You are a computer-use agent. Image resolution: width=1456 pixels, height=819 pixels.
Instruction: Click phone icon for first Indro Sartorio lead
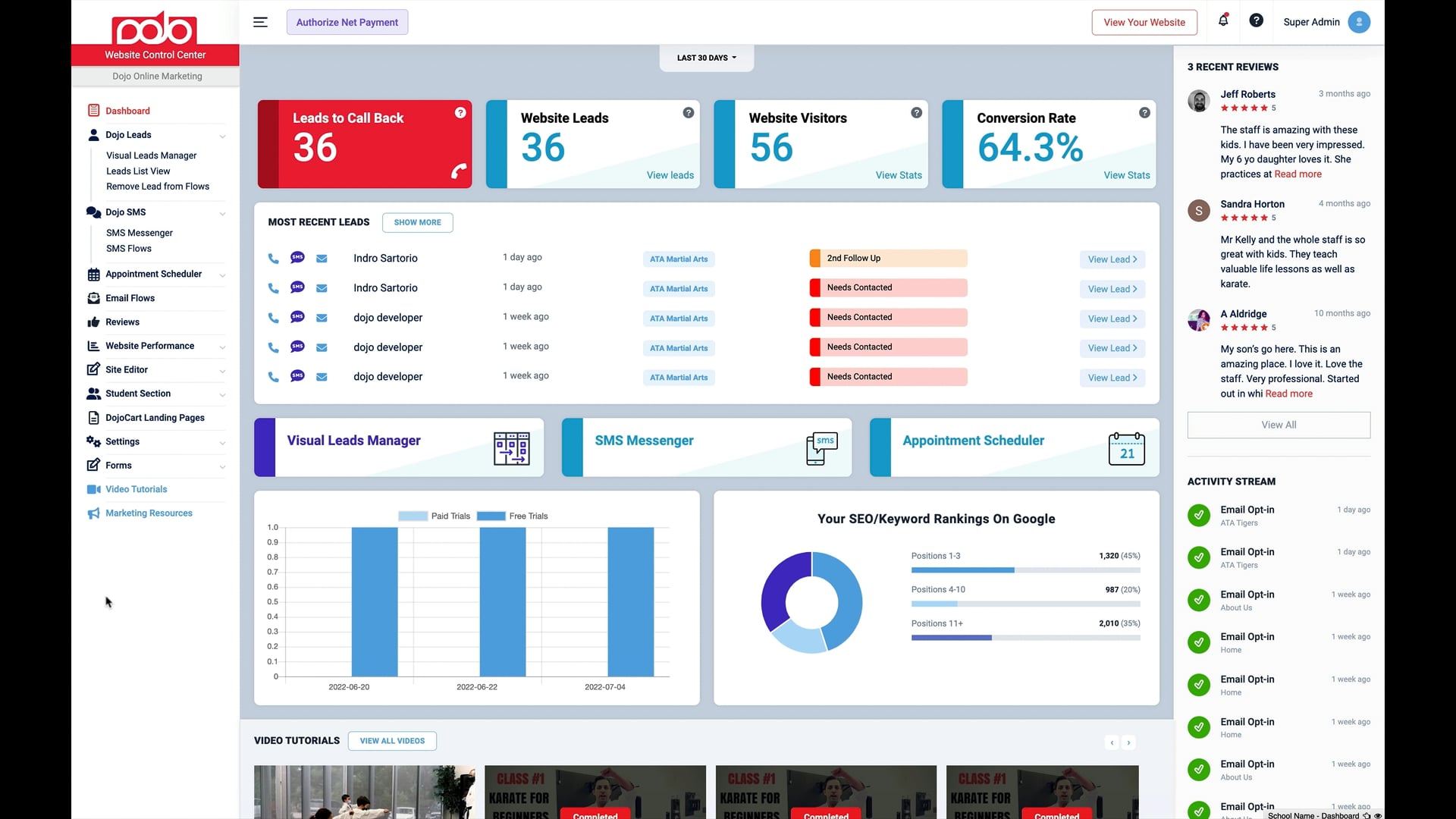(x=273, y=259)
